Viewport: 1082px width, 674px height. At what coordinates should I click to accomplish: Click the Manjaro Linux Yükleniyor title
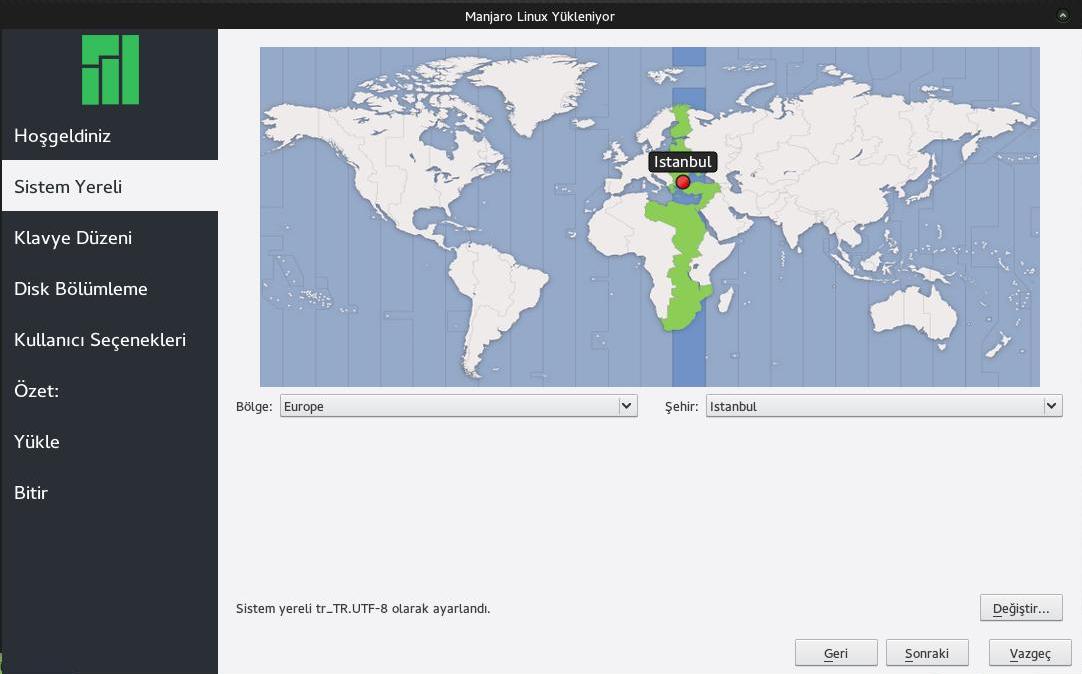click(540, 17)
